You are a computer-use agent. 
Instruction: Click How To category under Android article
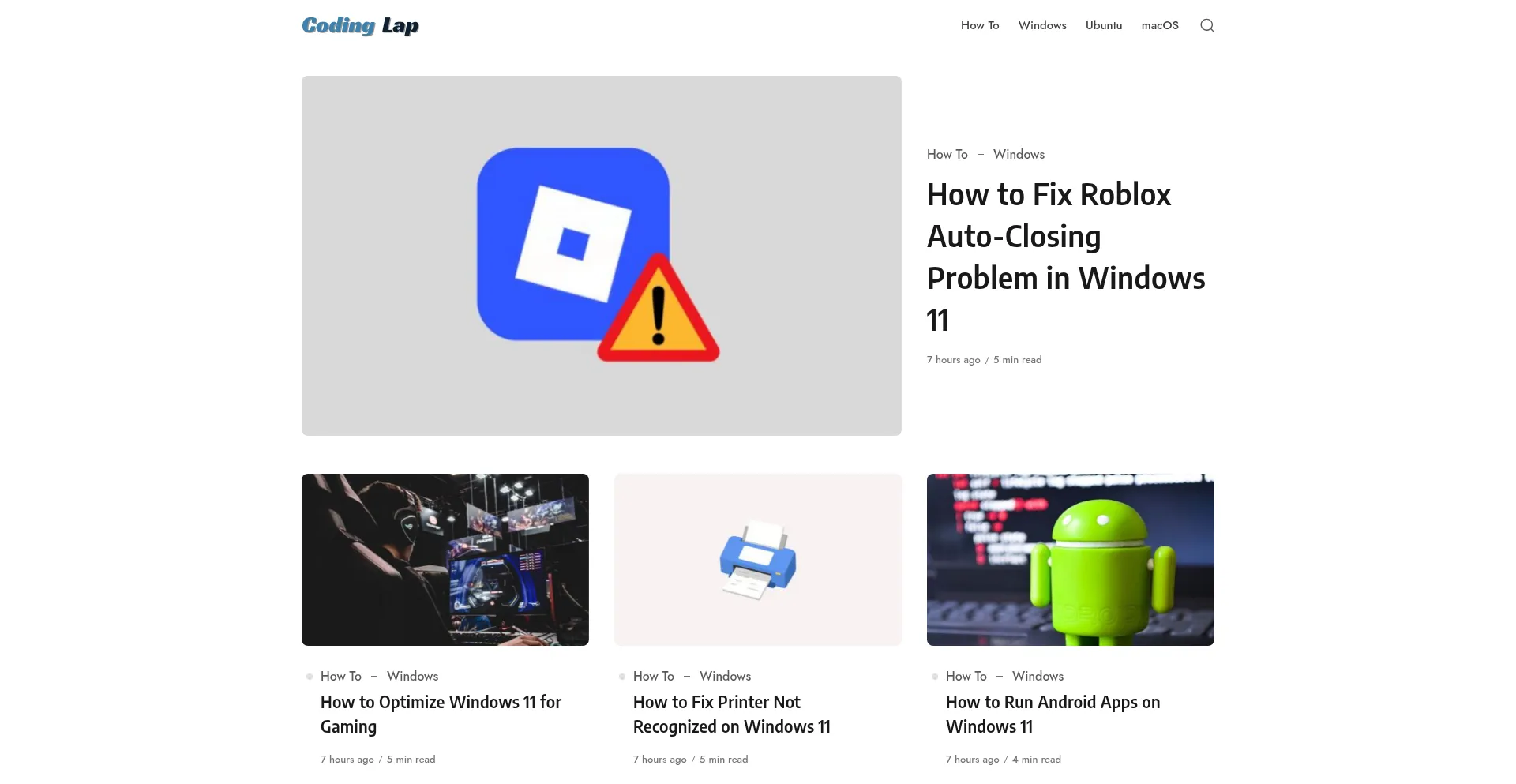tap(966, 676)
